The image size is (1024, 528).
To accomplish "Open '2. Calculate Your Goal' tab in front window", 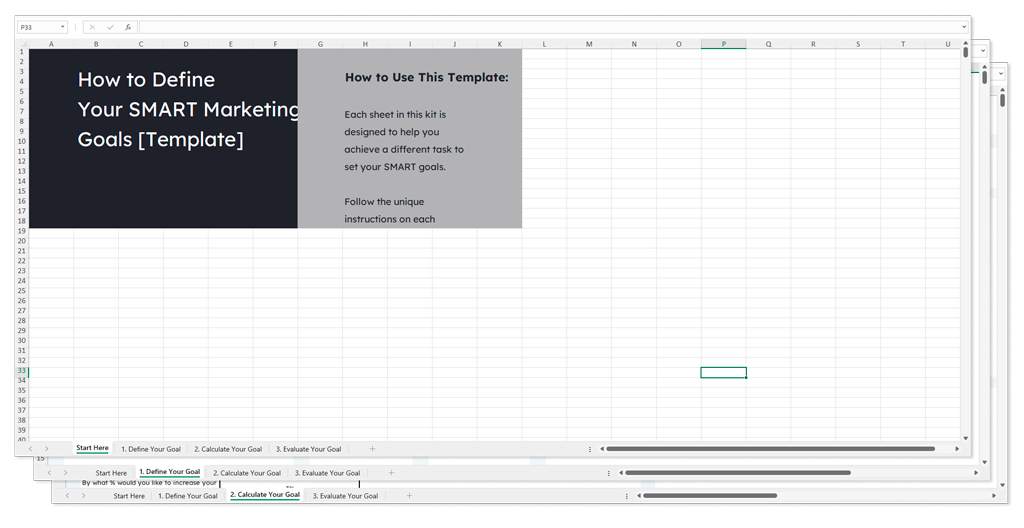I will coord(228,449).
